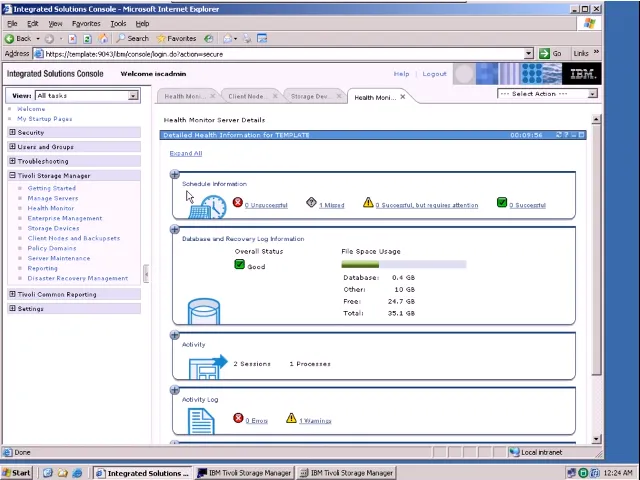Image resolution: width=640 pixels, height=480 pixels.
Task: Collapse the Tivoli Storage Manager section
Action: 12,175
